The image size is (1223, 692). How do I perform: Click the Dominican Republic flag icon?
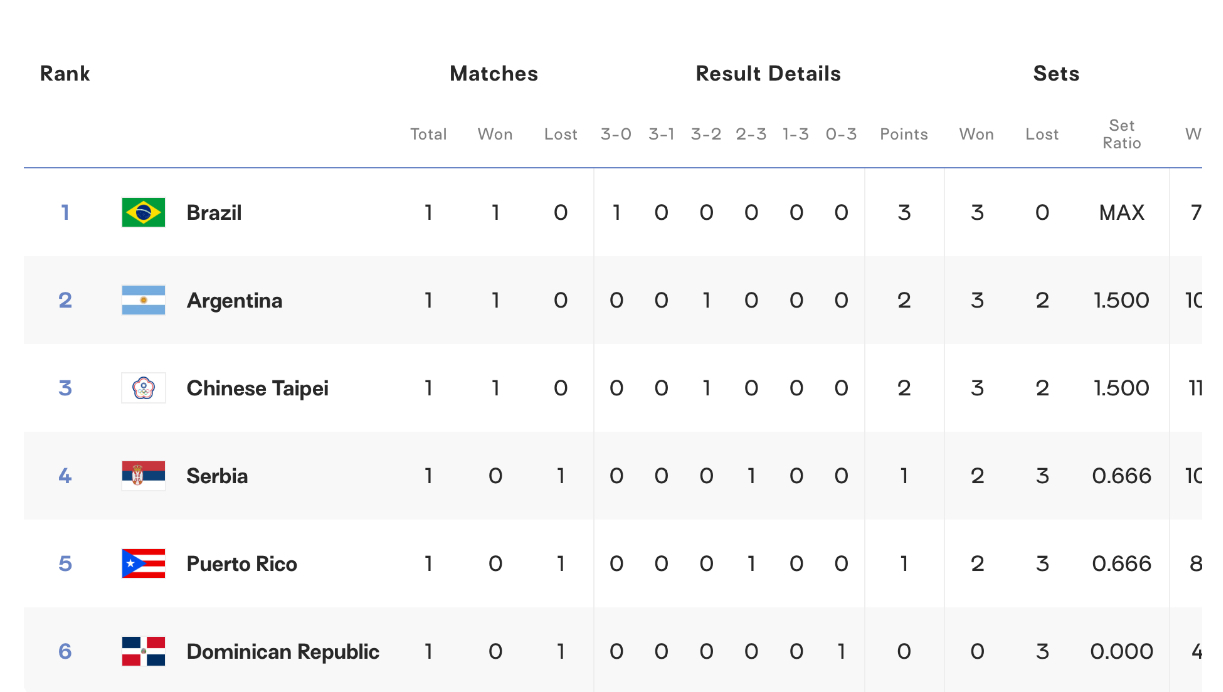point(143,652)
